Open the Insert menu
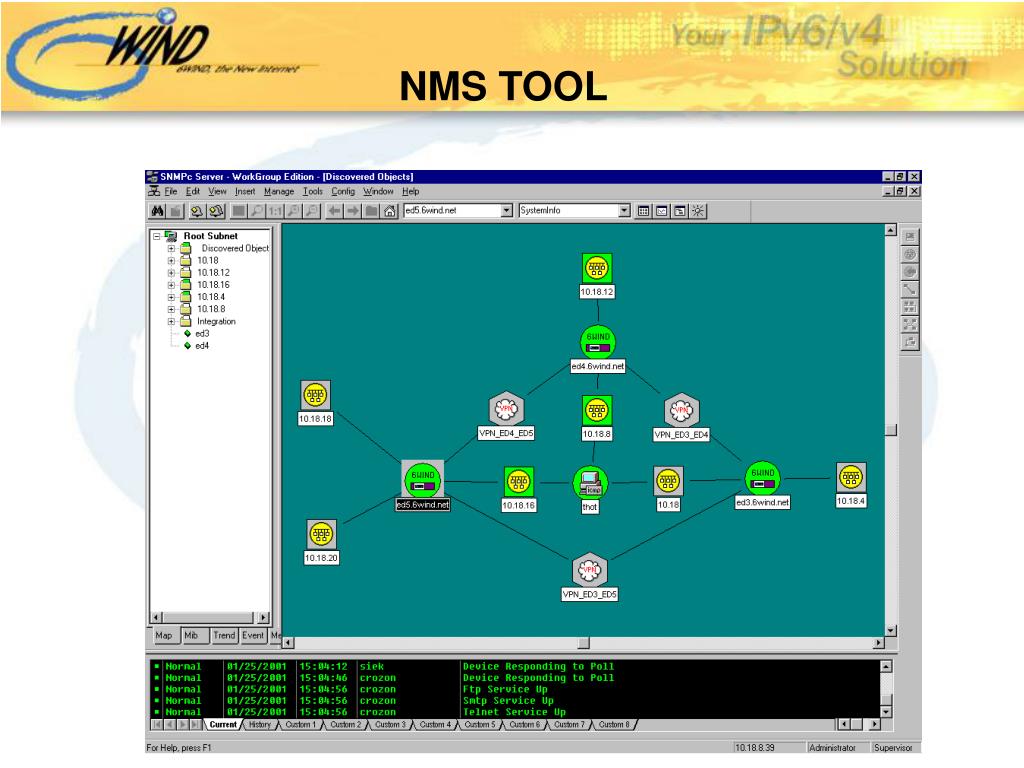This screenshot has width=1024, height=768. 245,191
